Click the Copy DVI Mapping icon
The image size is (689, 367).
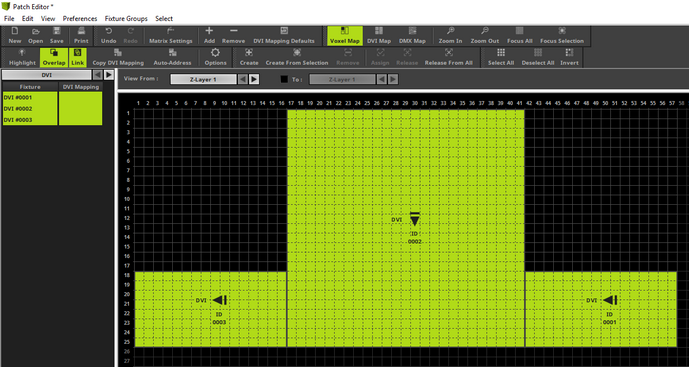click(x=118, y=58)
